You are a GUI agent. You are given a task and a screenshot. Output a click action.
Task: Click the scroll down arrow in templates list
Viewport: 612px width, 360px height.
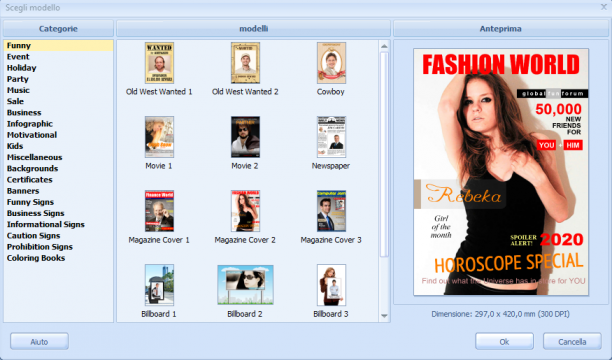[x=384, y=316]
